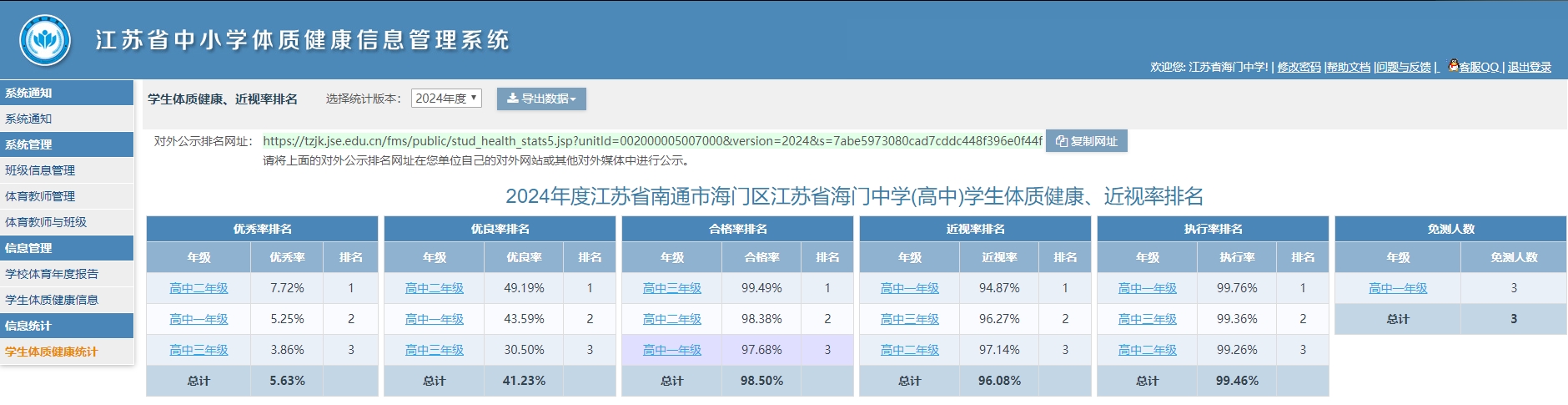The image size is (1568, 405).
Task: Open 学生体质健康信息 in the sidebar
Action: [67, 300]
